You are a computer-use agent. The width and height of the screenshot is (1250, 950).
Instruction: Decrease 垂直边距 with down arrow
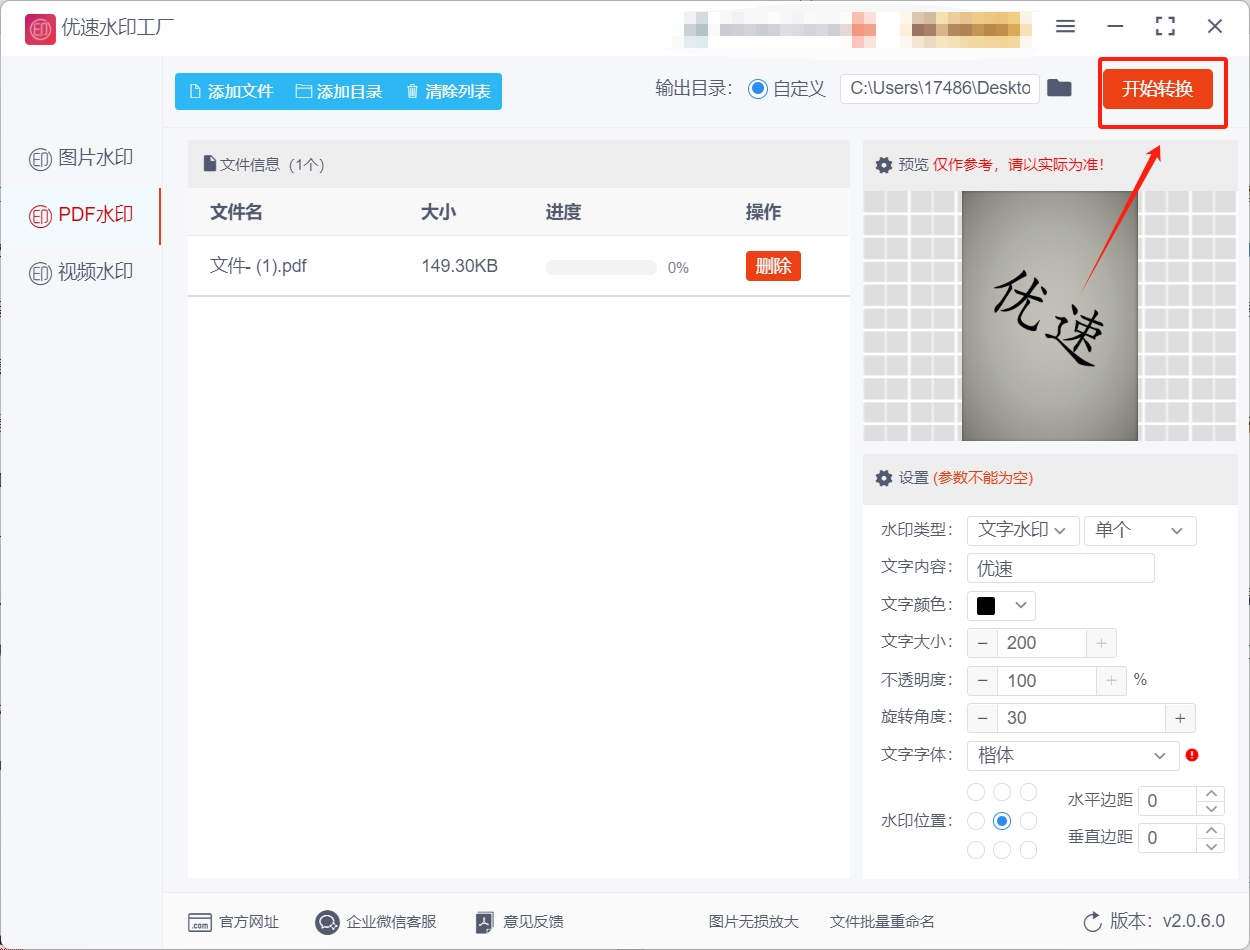(x=1211, y=845)
